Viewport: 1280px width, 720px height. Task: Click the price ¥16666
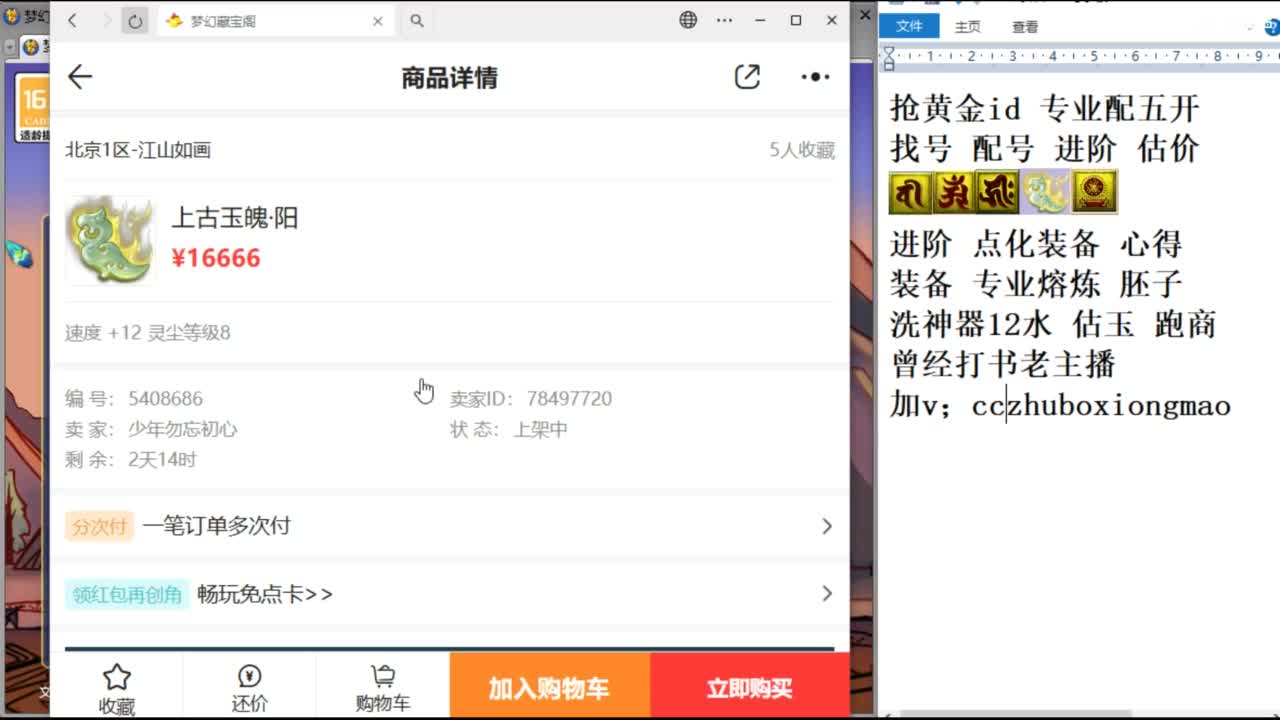coord(216,258)
